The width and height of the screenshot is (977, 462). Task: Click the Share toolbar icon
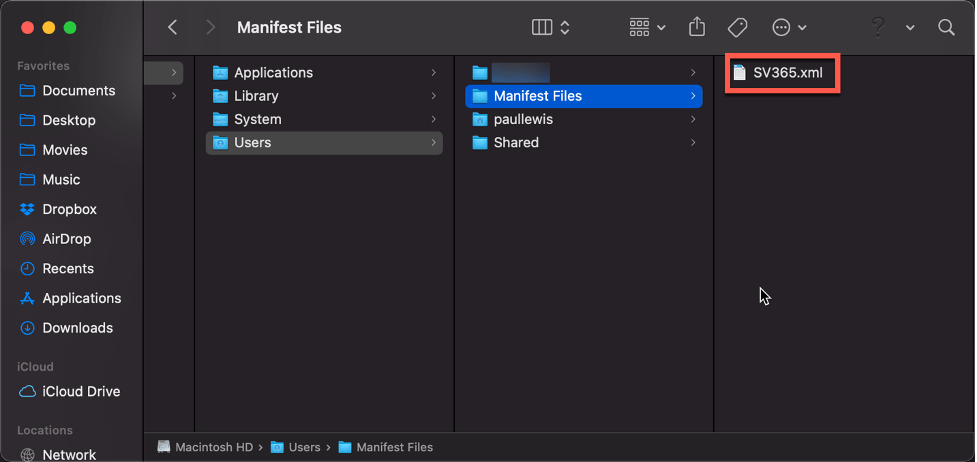click(697, 28)
